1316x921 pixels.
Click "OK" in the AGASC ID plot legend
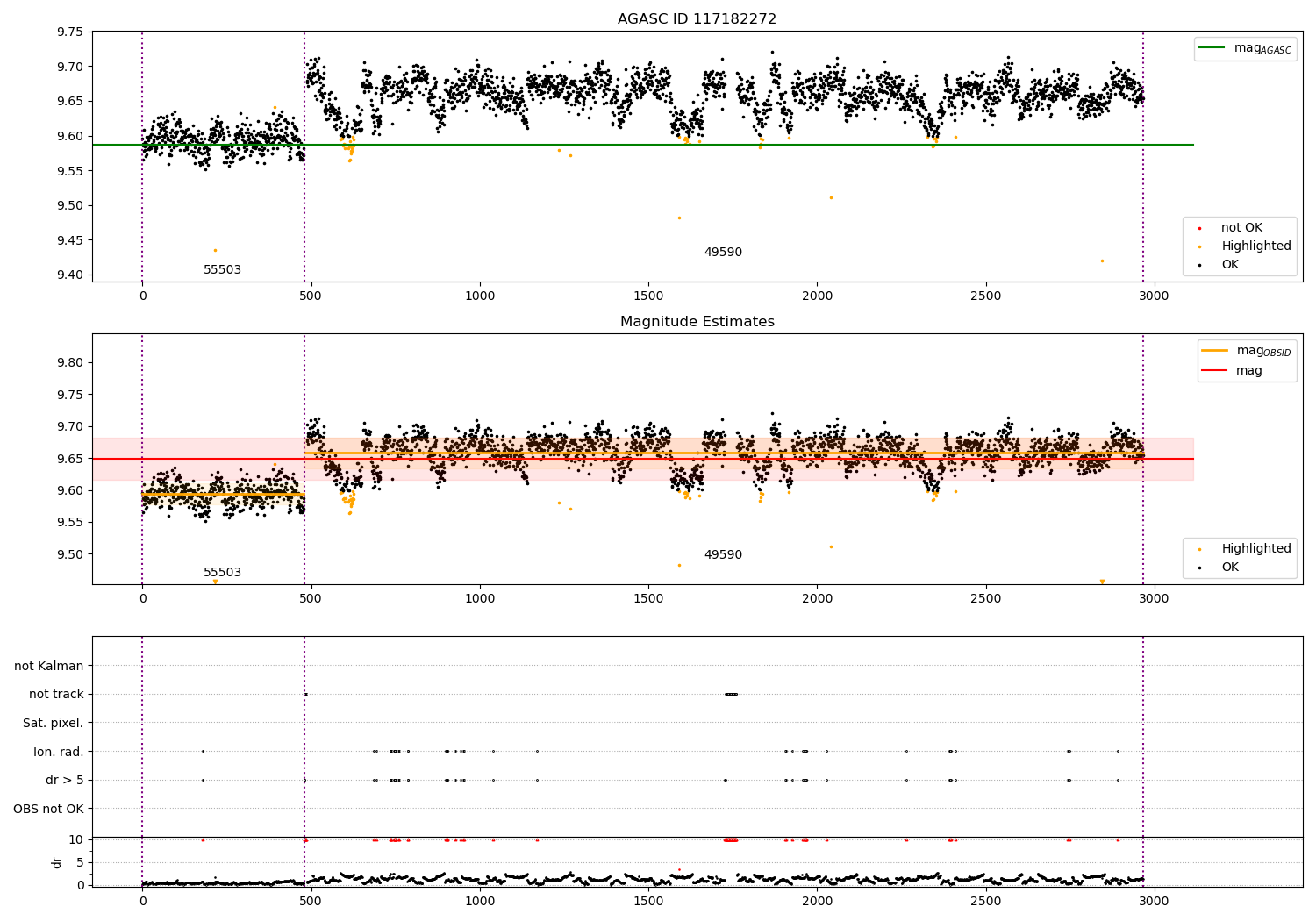(x=1230, y=265)
